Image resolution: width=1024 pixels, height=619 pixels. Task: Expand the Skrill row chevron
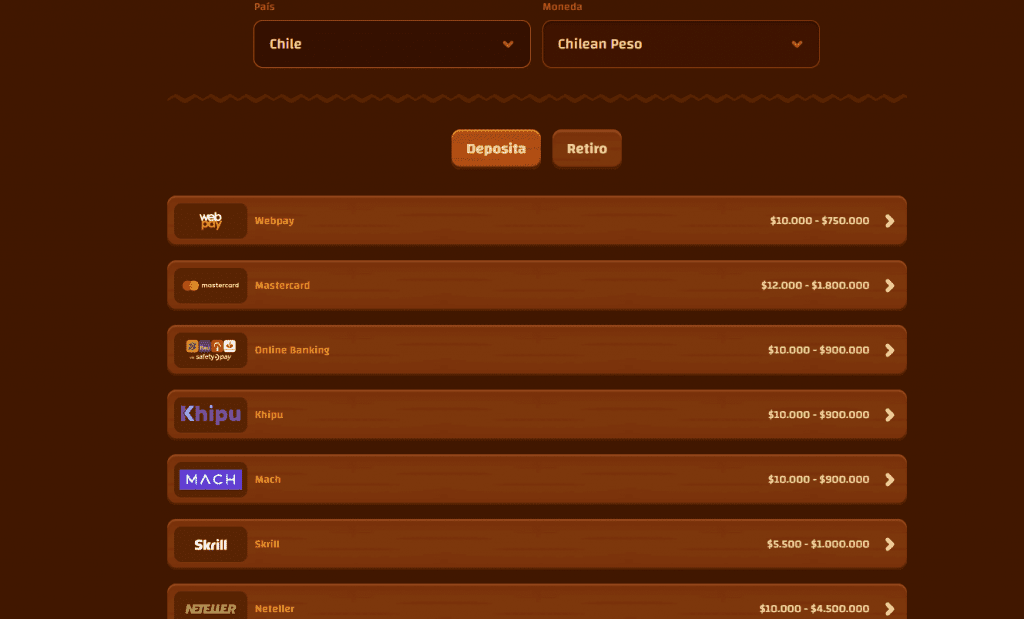[888, 544]
